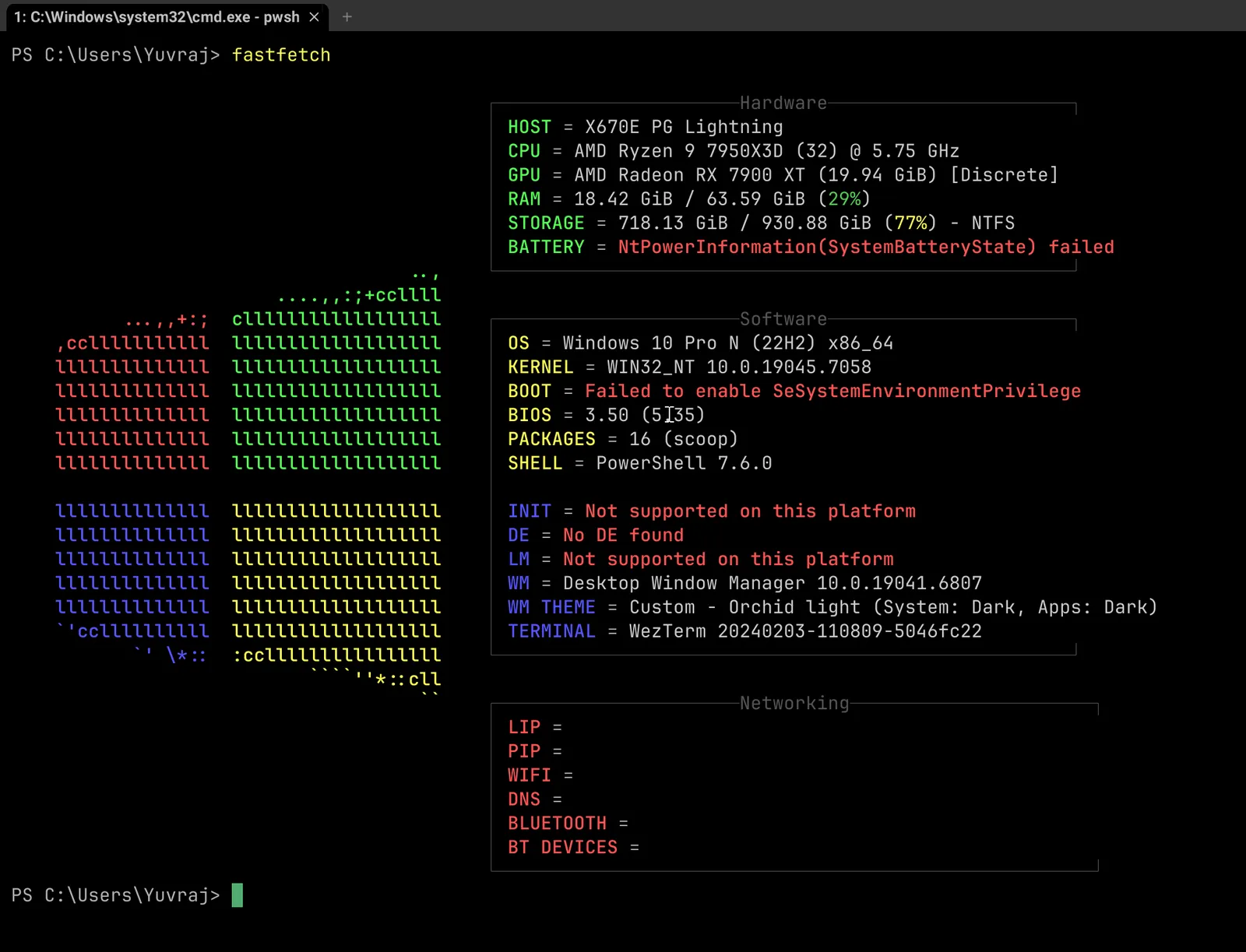Select the BATTERY failed error message
Screen dimensions: 1246x952
pos(866,247)
